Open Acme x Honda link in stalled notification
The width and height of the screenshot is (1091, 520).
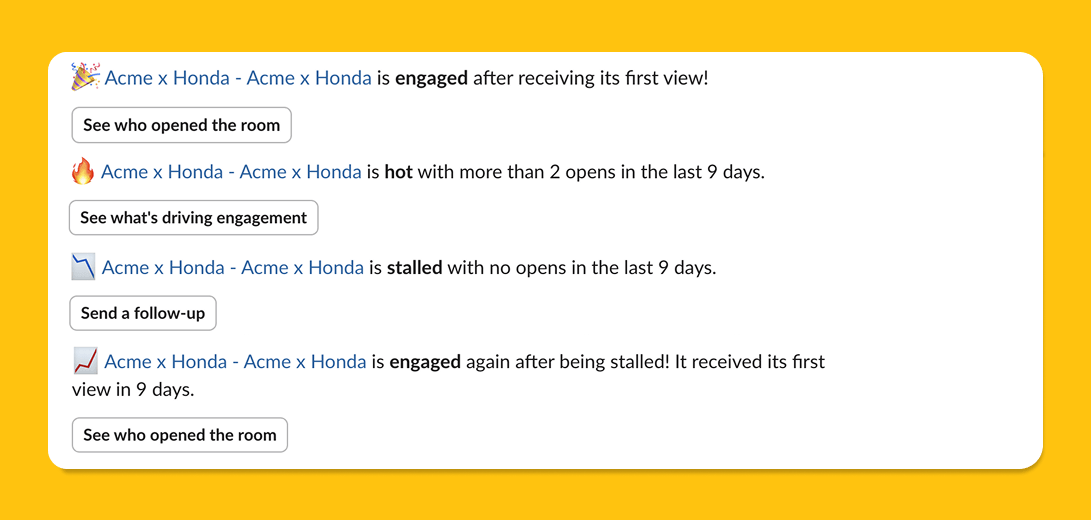(232, 267)
